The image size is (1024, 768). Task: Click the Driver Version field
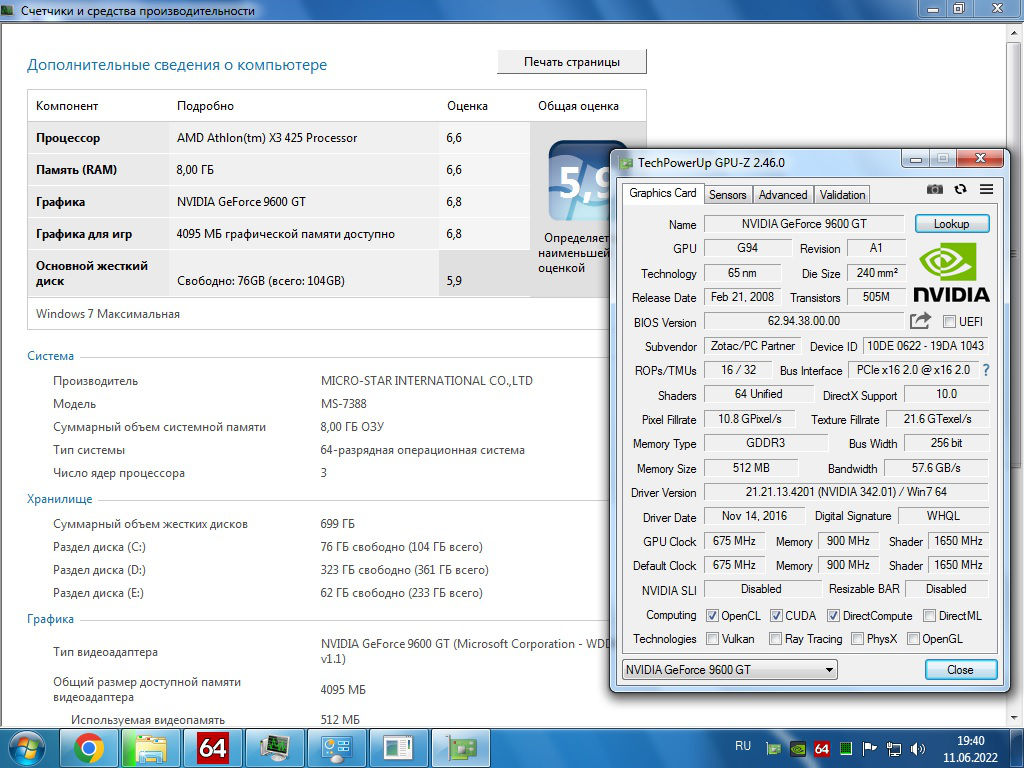click(x=846, y=492)
